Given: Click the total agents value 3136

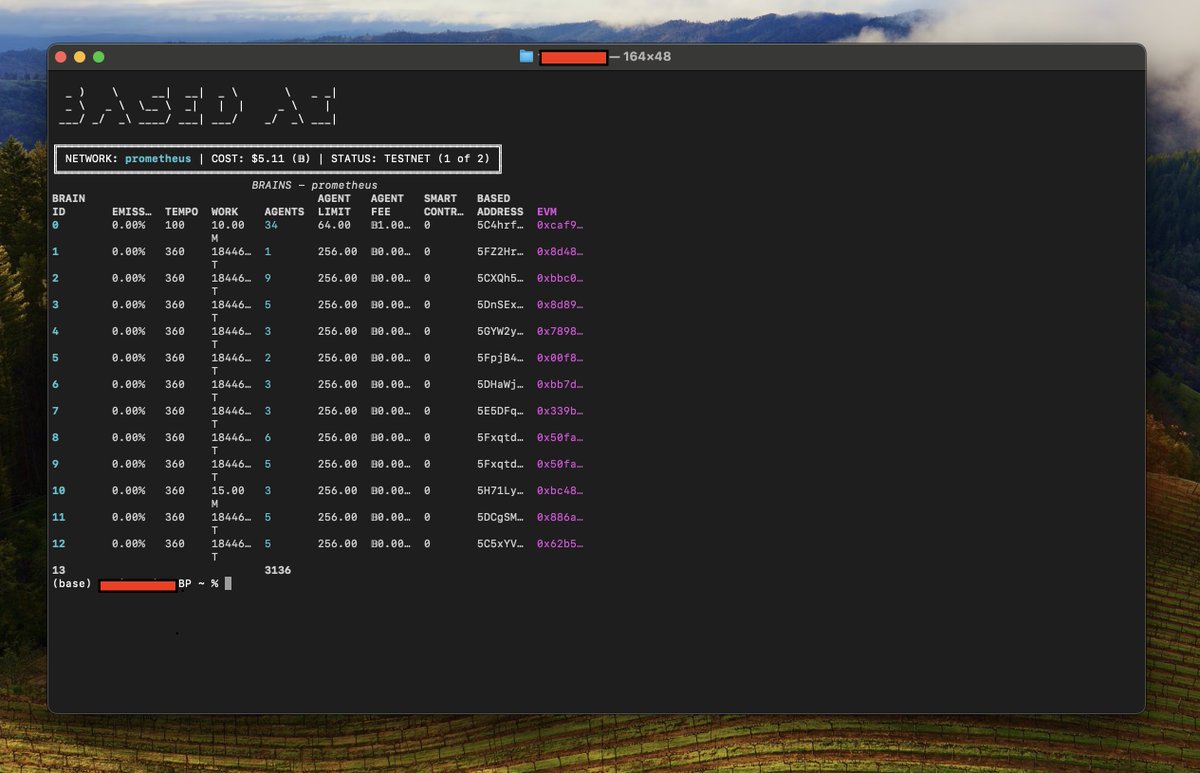Looking at the screenshot, I should 277,569.
